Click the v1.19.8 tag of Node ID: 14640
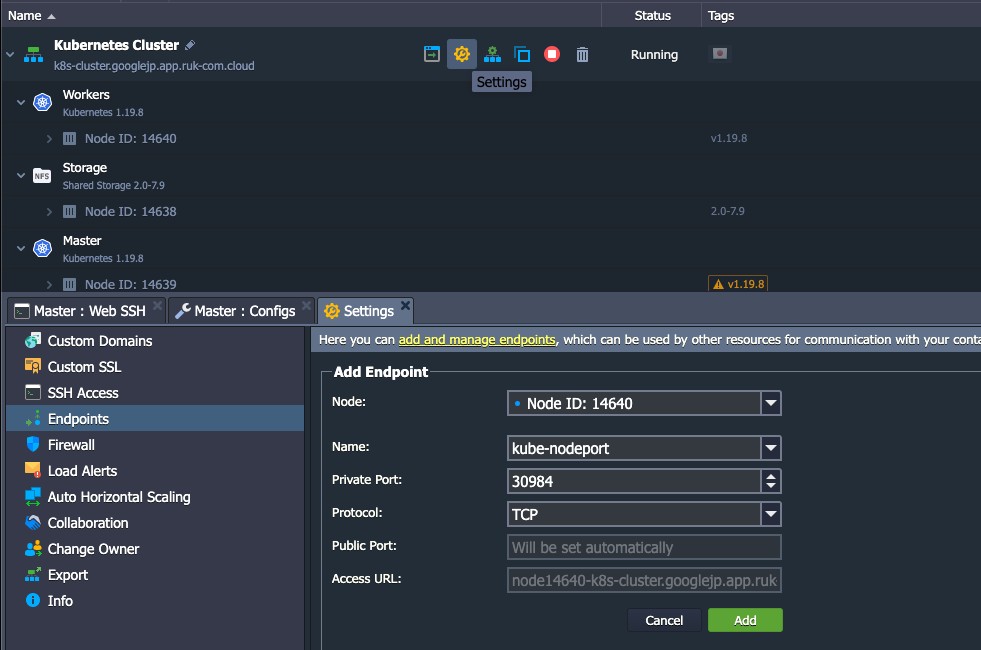 728,138
